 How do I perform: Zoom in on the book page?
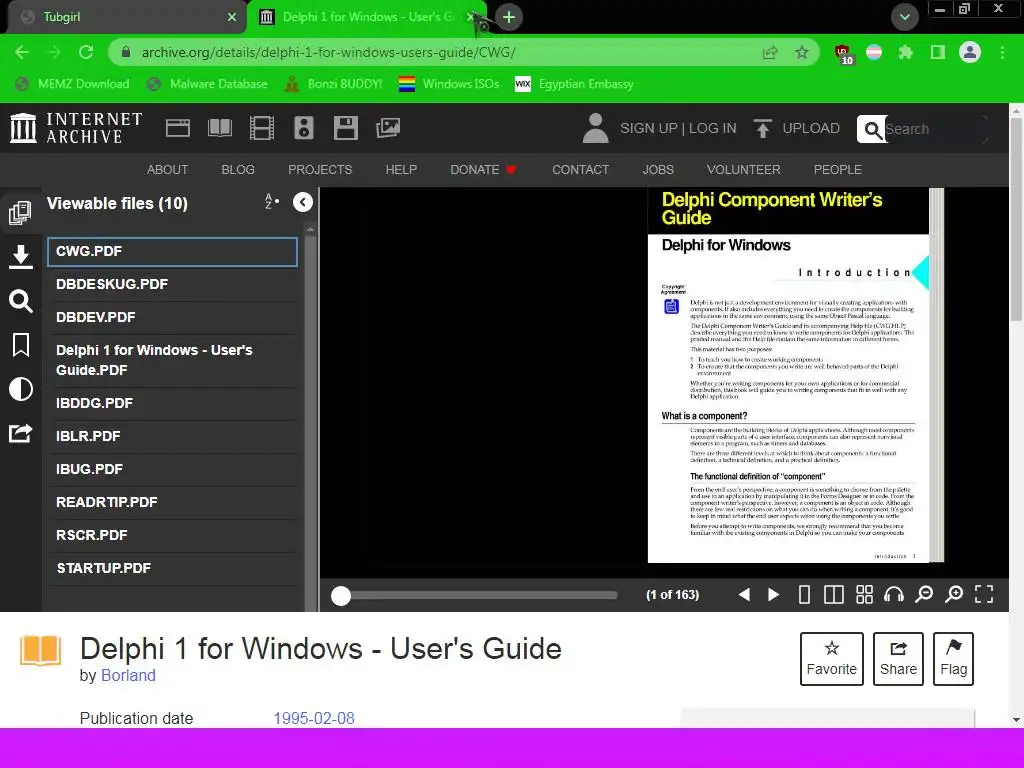tap(954, 594)
